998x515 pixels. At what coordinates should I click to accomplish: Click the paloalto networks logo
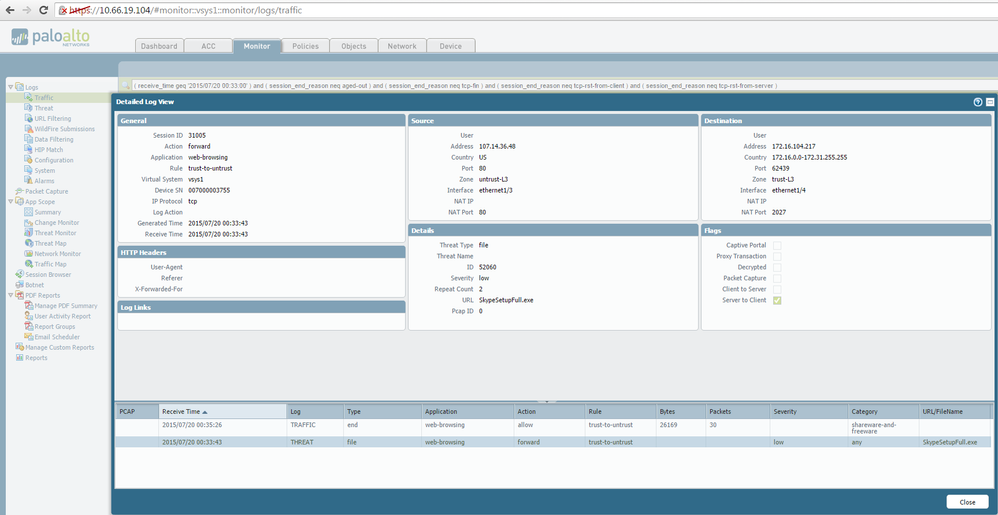50,37
